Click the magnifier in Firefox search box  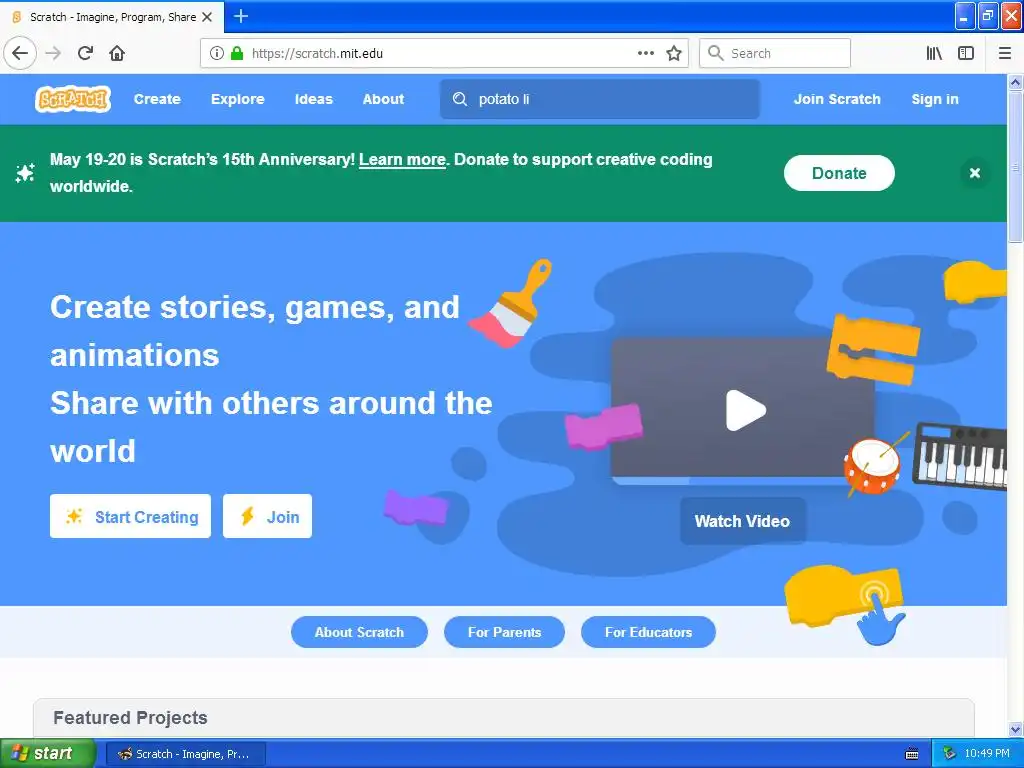(716, 53)
